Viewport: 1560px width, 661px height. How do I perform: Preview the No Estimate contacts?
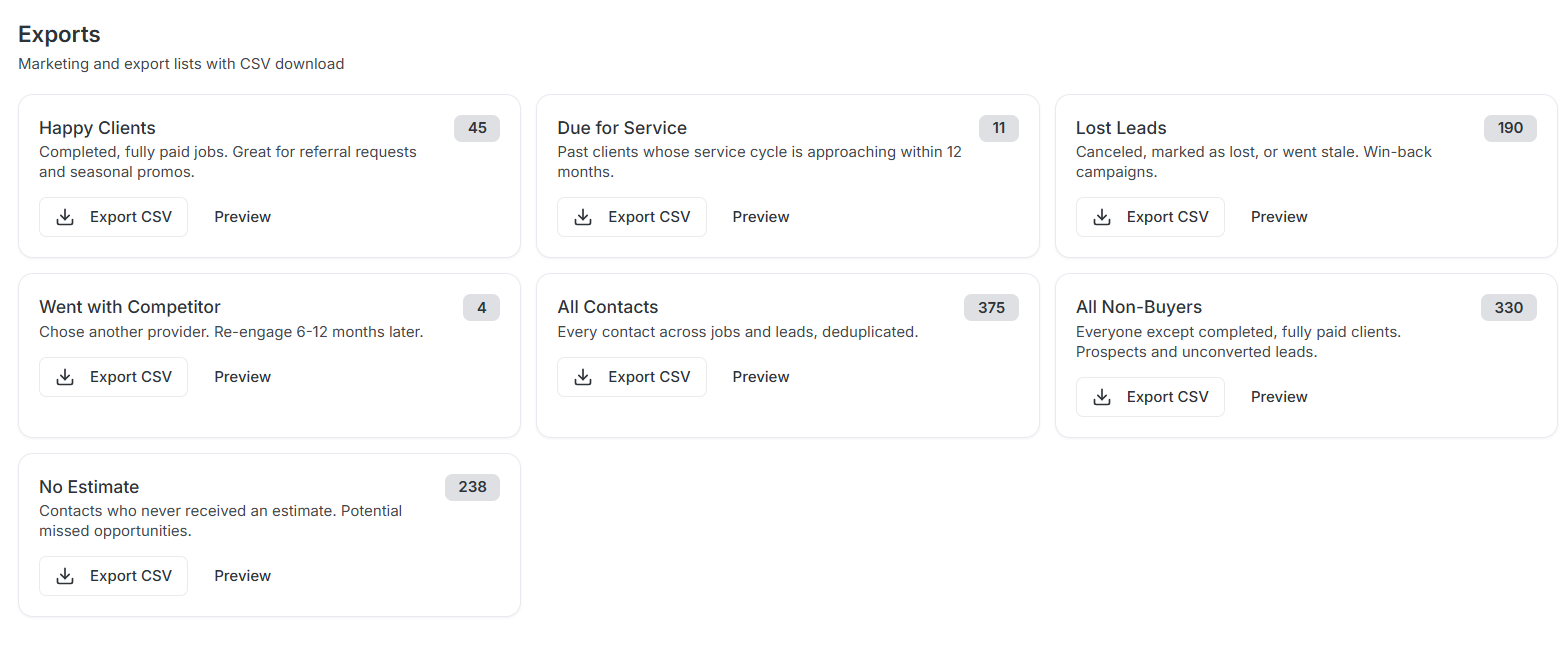tap(242, 575)
